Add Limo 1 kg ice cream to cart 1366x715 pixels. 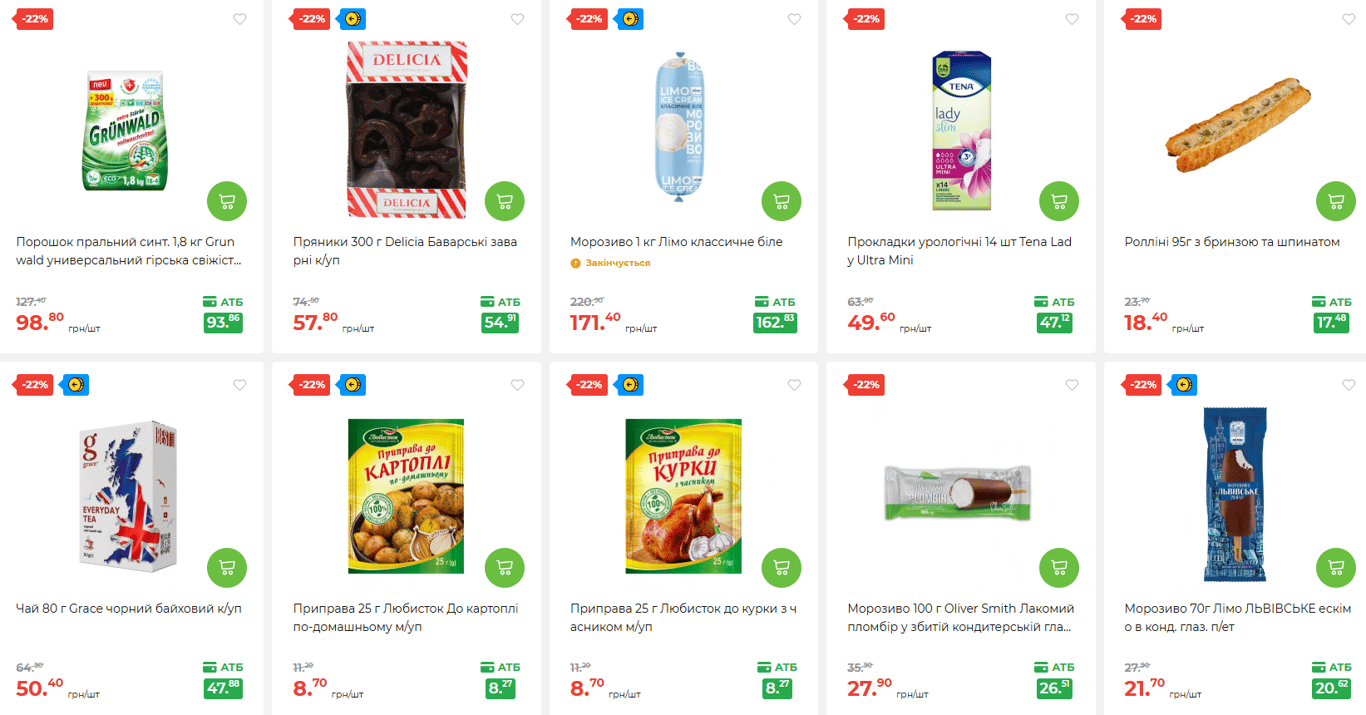pos(781,202)
